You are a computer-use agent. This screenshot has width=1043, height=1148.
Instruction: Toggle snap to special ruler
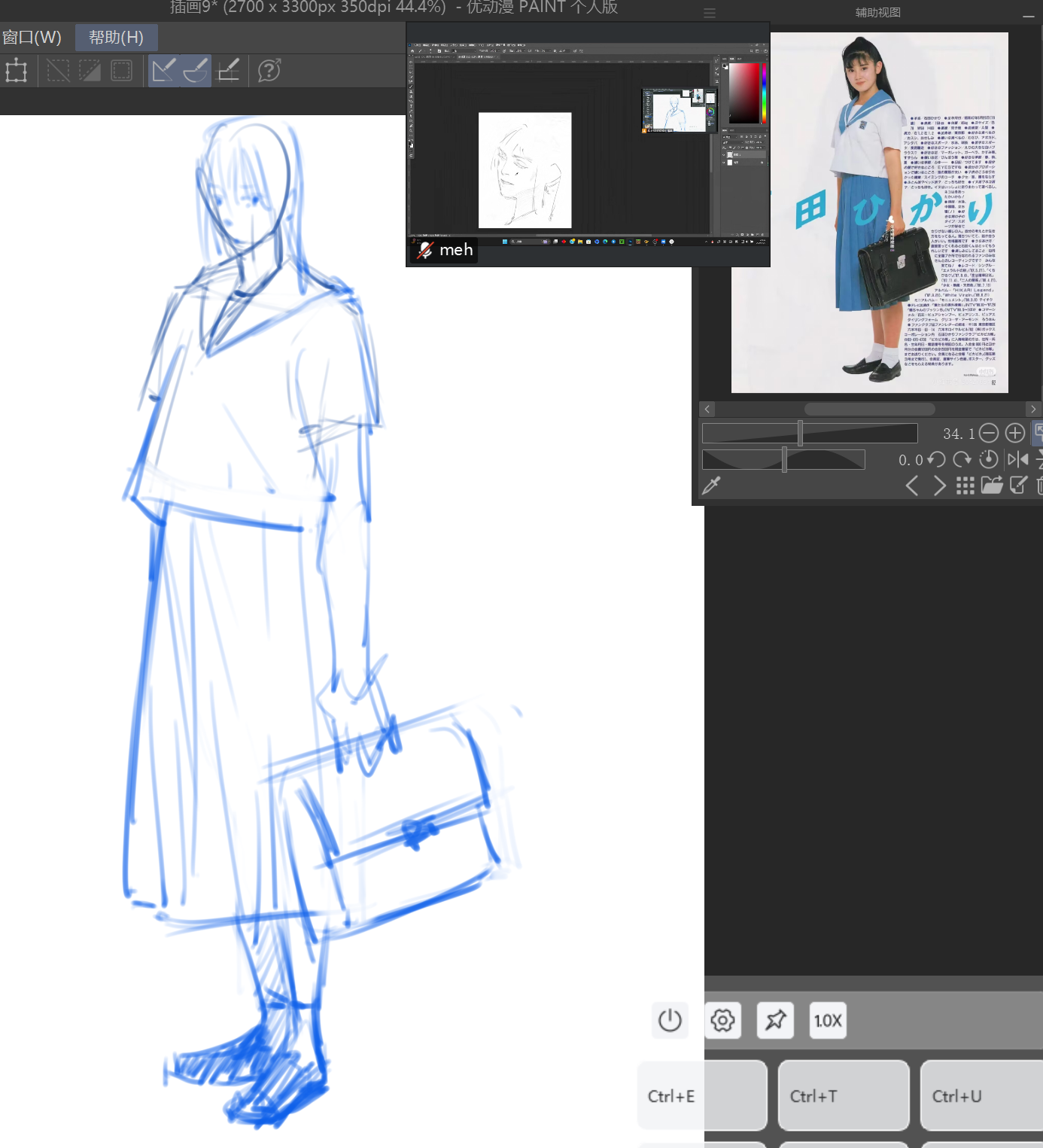(196, 71)
